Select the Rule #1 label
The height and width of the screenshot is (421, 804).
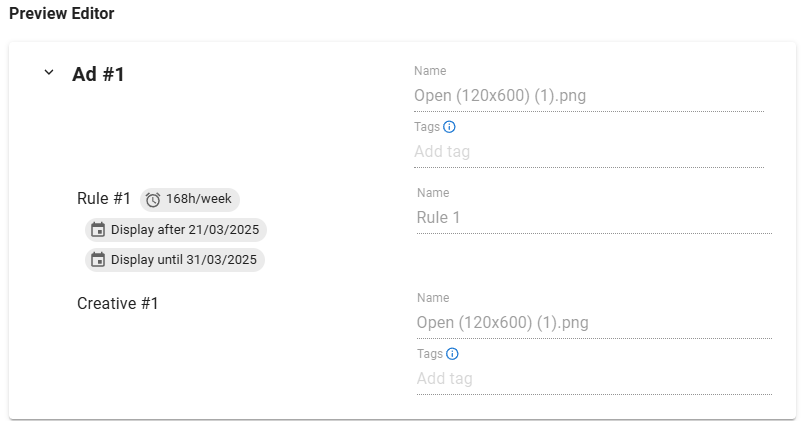pos(104,198)
